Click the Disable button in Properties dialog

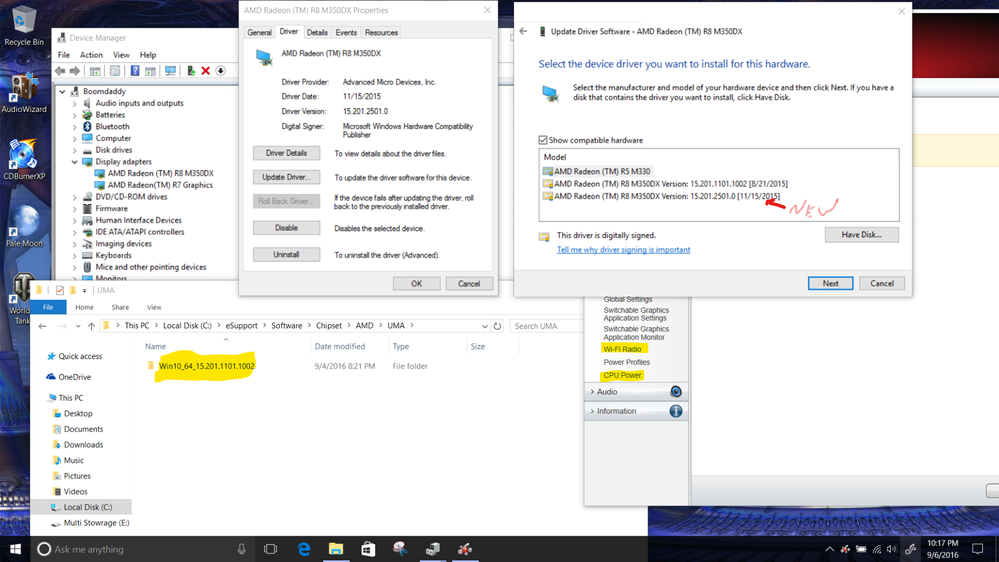pos(286,227)
